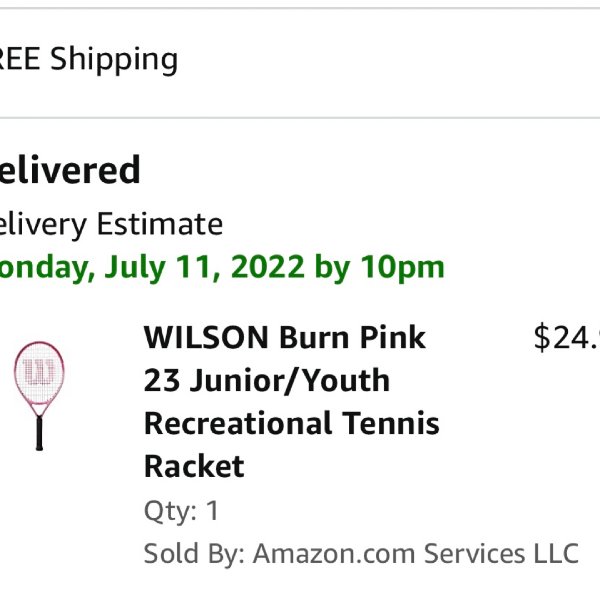Click the Amazon.com Services LLC seller name
Viewport: 600px width, 600px height.
click(416, 553)
